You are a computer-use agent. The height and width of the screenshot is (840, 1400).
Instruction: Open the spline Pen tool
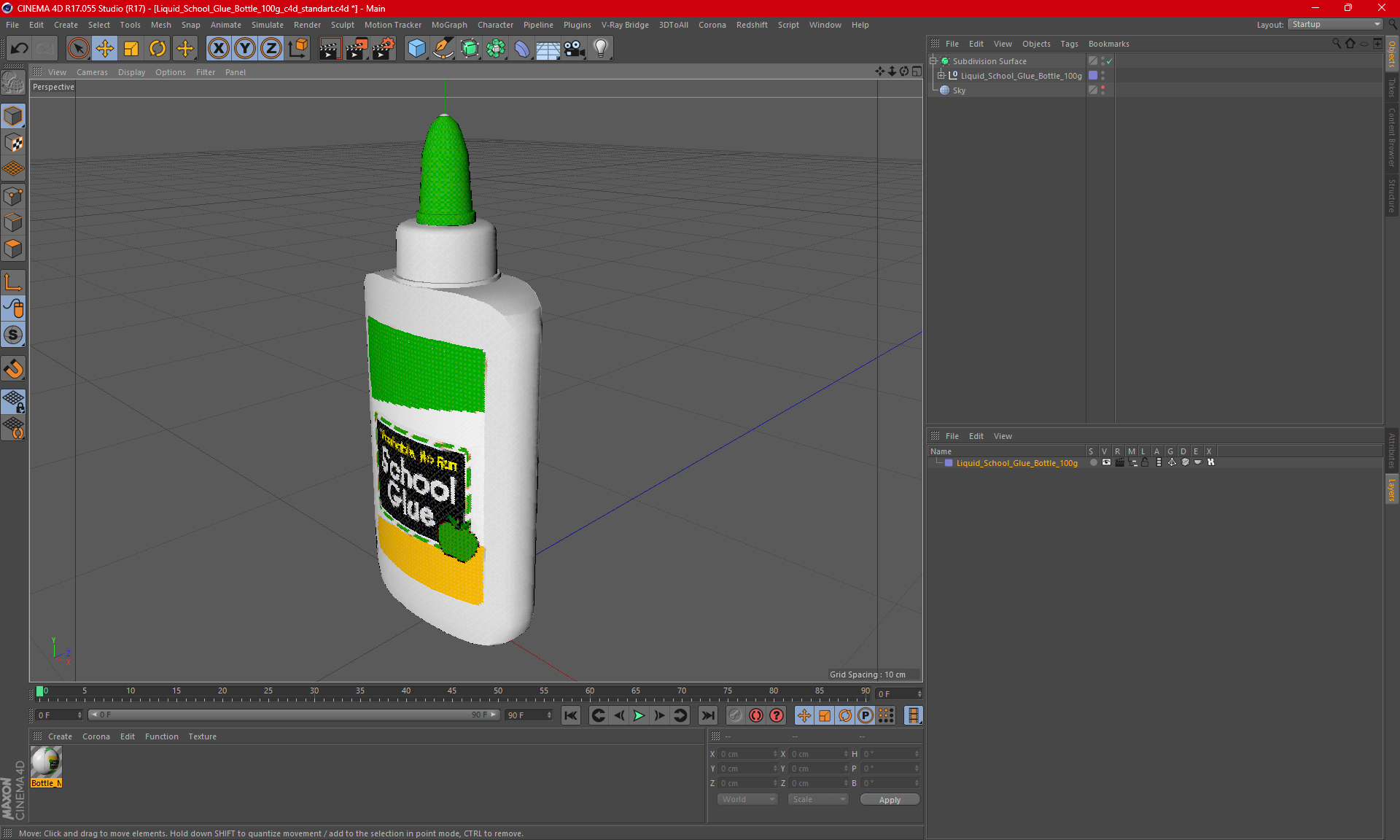pos(443,49)
